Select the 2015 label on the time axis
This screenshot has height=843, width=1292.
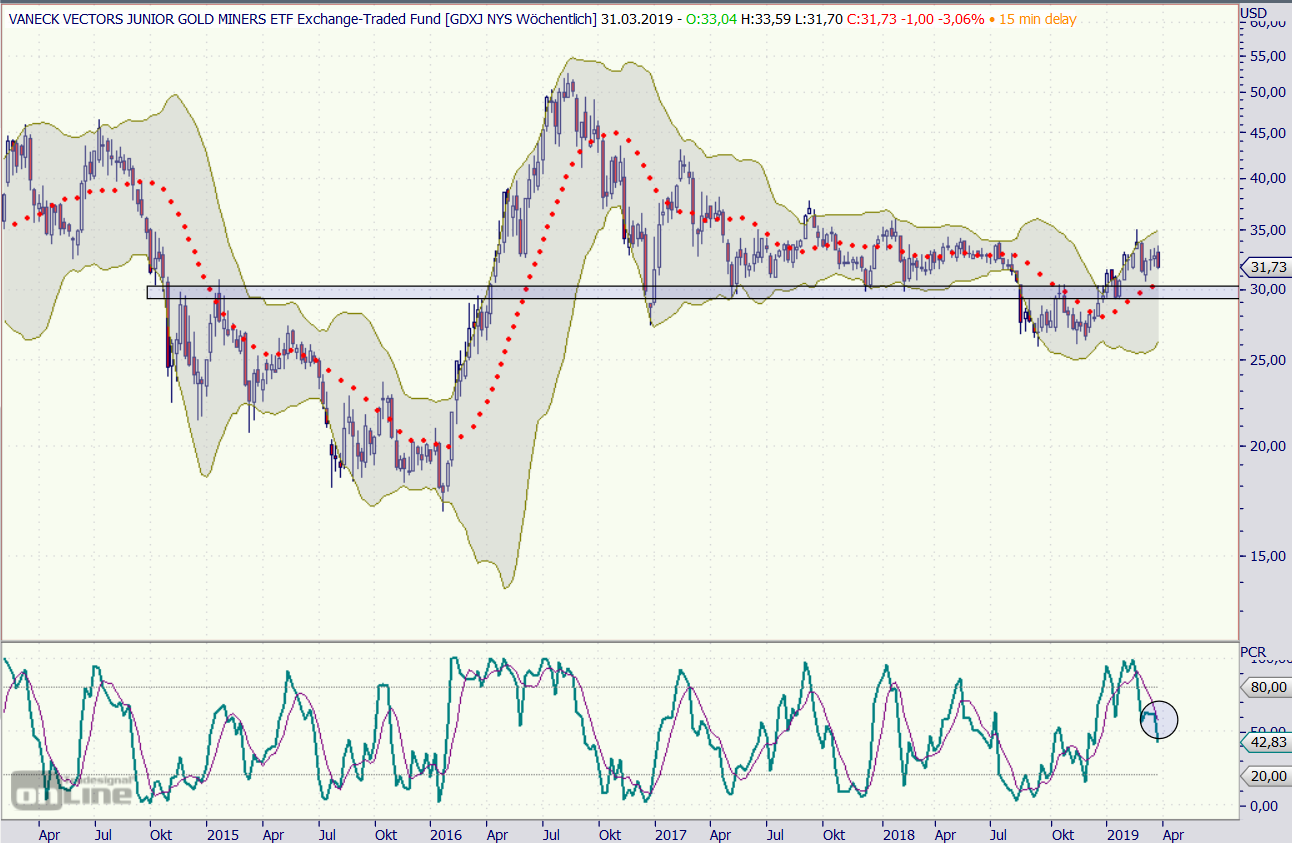point(222,832)
